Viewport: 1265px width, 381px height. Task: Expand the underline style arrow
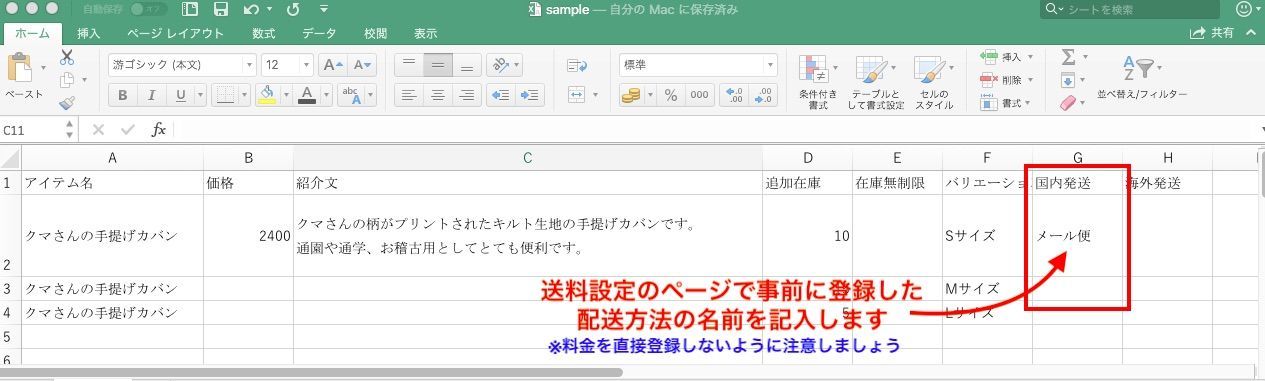tap(199, 95)
